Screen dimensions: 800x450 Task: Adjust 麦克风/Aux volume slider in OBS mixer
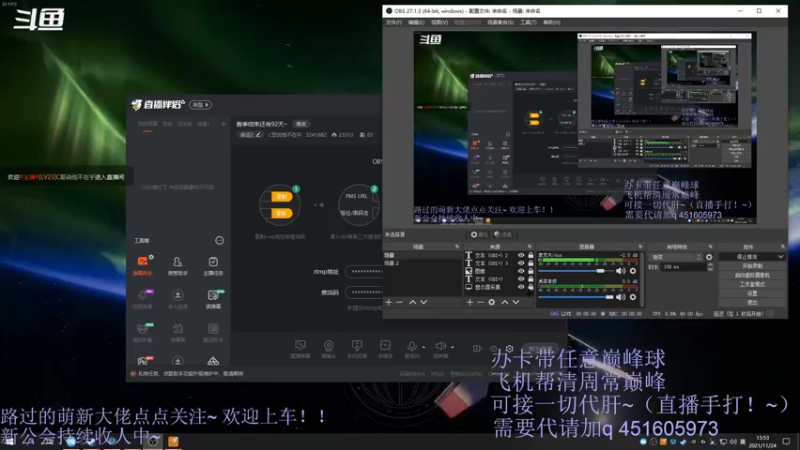pos(576,271)
